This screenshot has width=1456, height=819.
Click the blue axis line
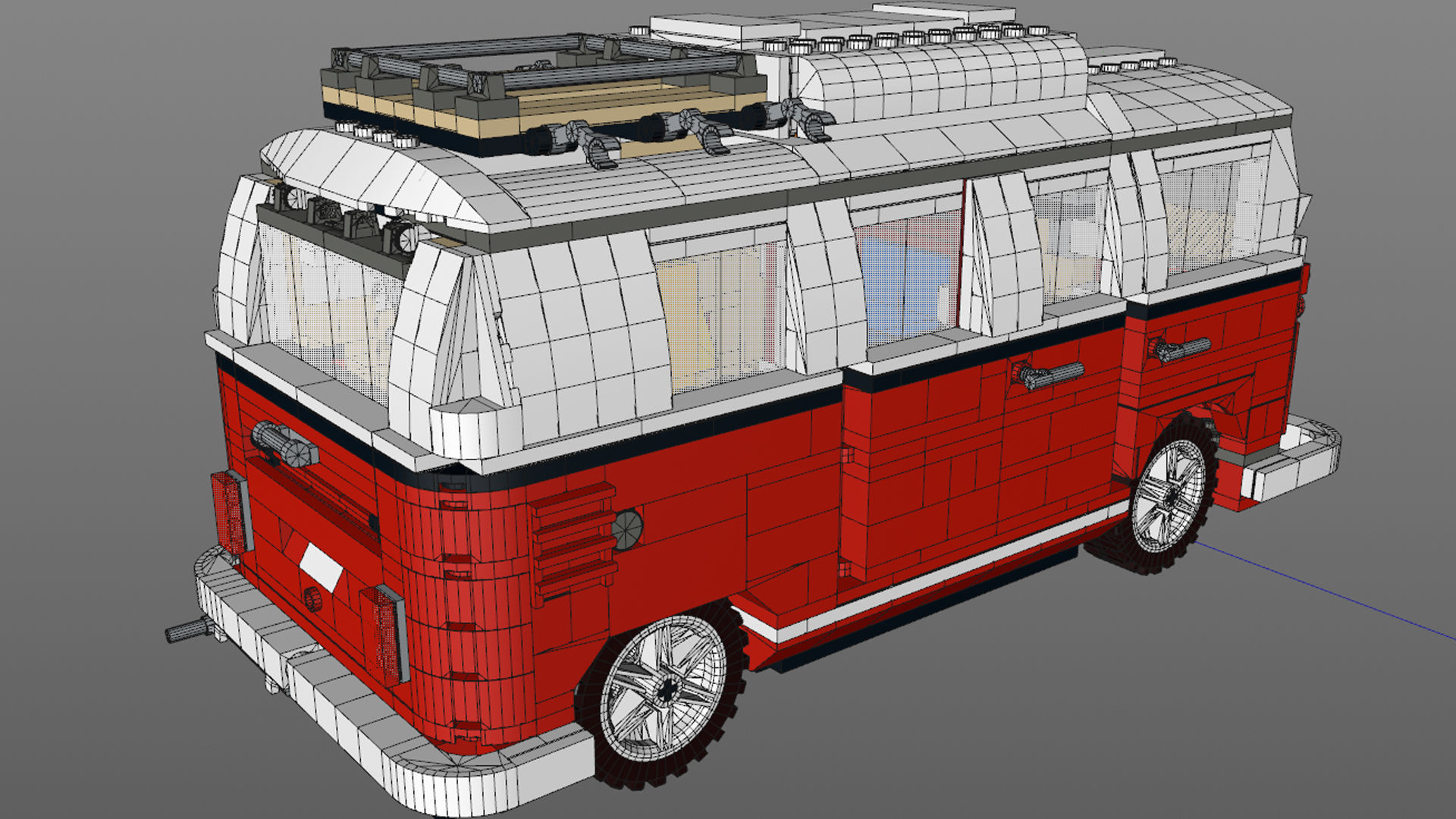(x=1327, y=591)
